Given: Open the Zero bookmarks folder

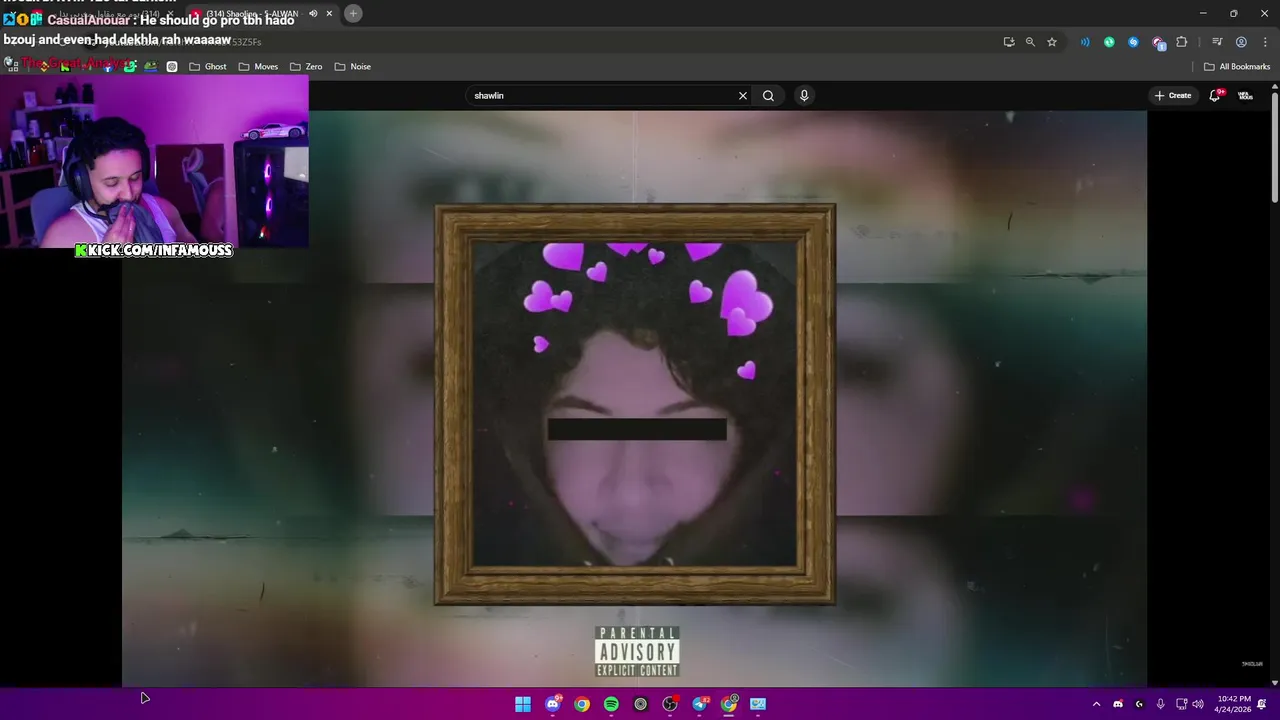Looking at the screenshot, I should pos(306,67).
